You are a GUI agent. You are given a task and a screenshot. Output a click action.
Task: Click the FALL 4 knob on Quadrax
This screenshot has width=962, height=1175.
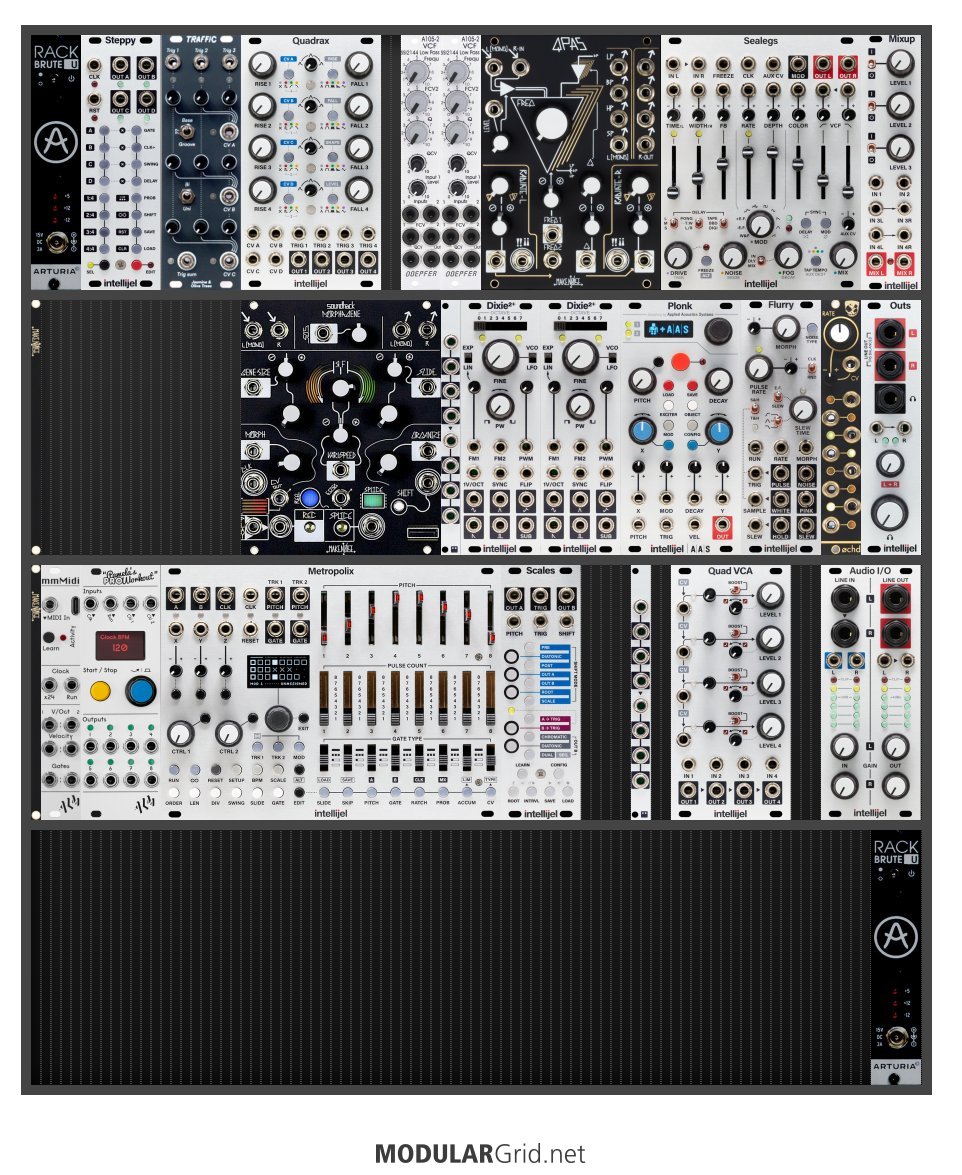click(x=360, y=191)
